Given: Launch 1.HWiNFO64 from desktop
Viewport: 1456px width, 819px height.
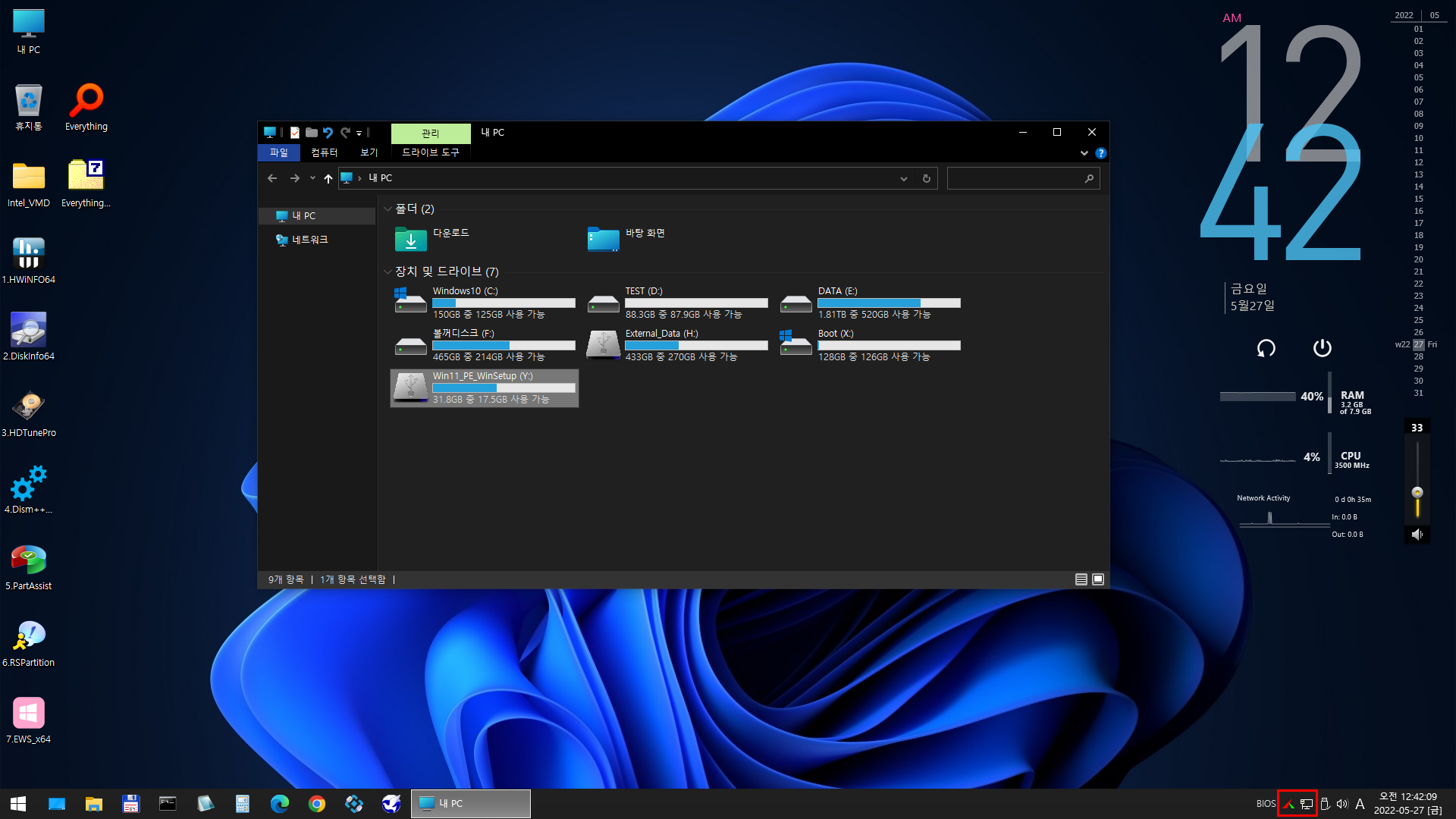Looking at the screenshot, I should pos(29,260).
